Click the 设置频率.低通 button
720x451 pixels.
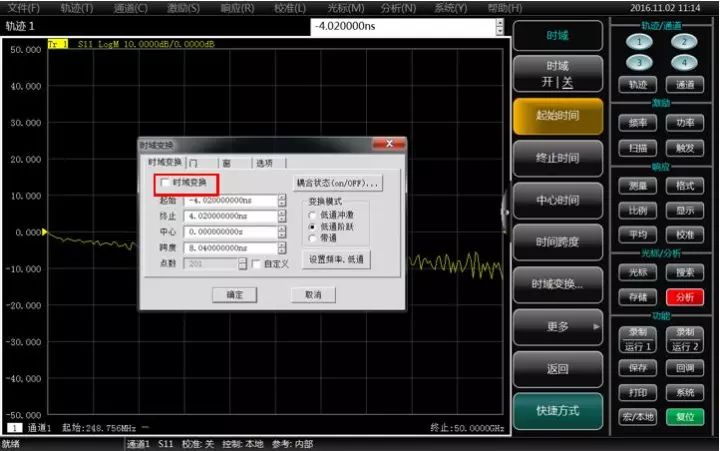pos(336,259)
